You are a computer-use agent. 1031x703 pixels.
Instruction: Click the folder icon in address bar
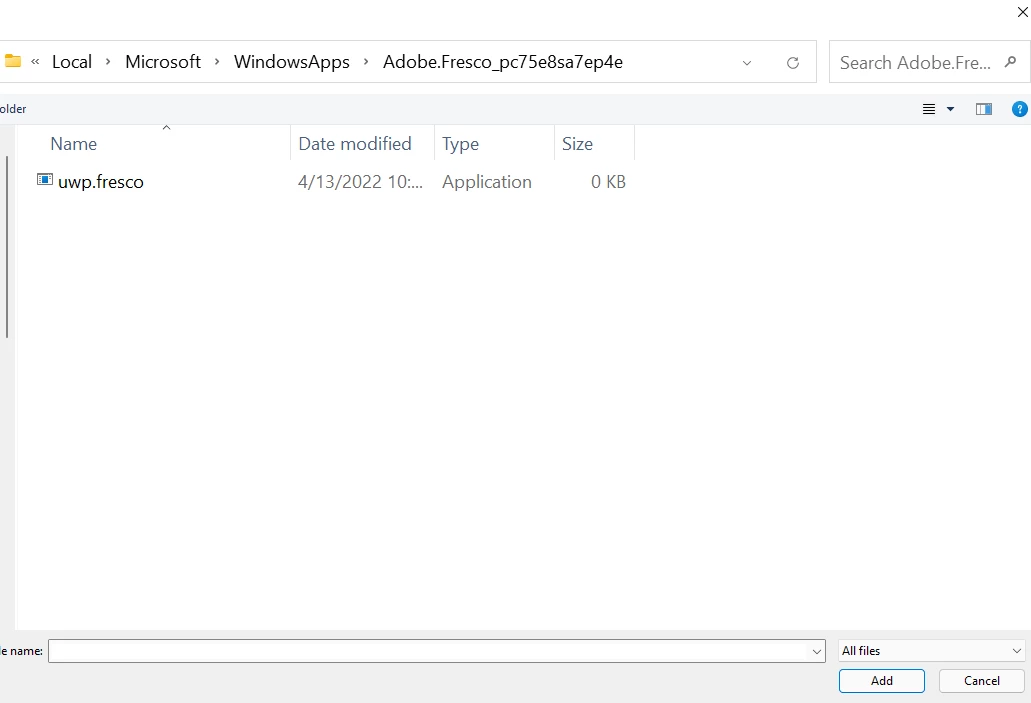(x=12, y=61)
